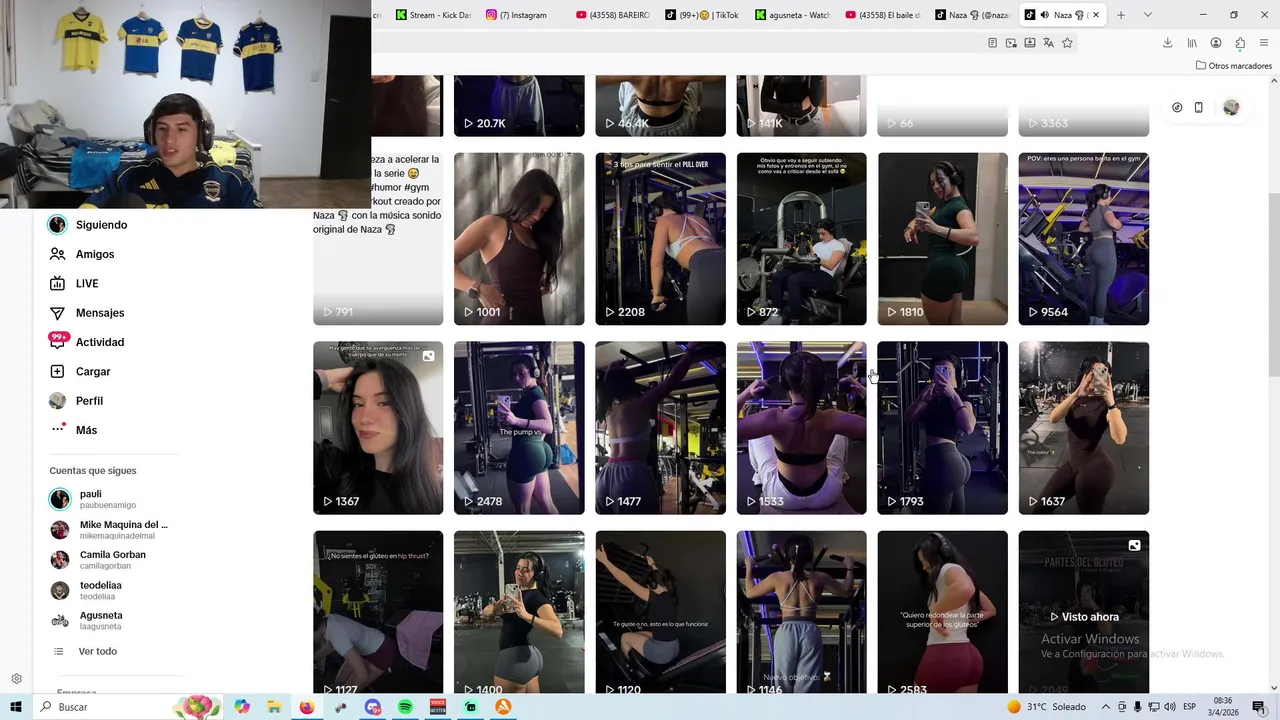Click the TikTok coin icon beside the phone icon
Screen dimensions: 1280x720
coord(1177,107)
